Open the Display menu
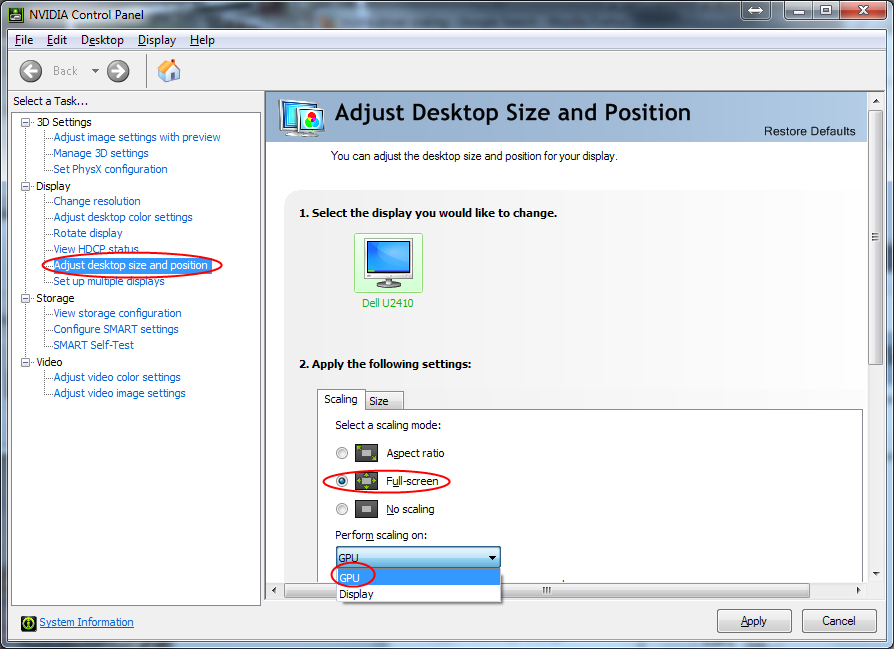This screenshot has height=649, width=894. coord(157,40)
